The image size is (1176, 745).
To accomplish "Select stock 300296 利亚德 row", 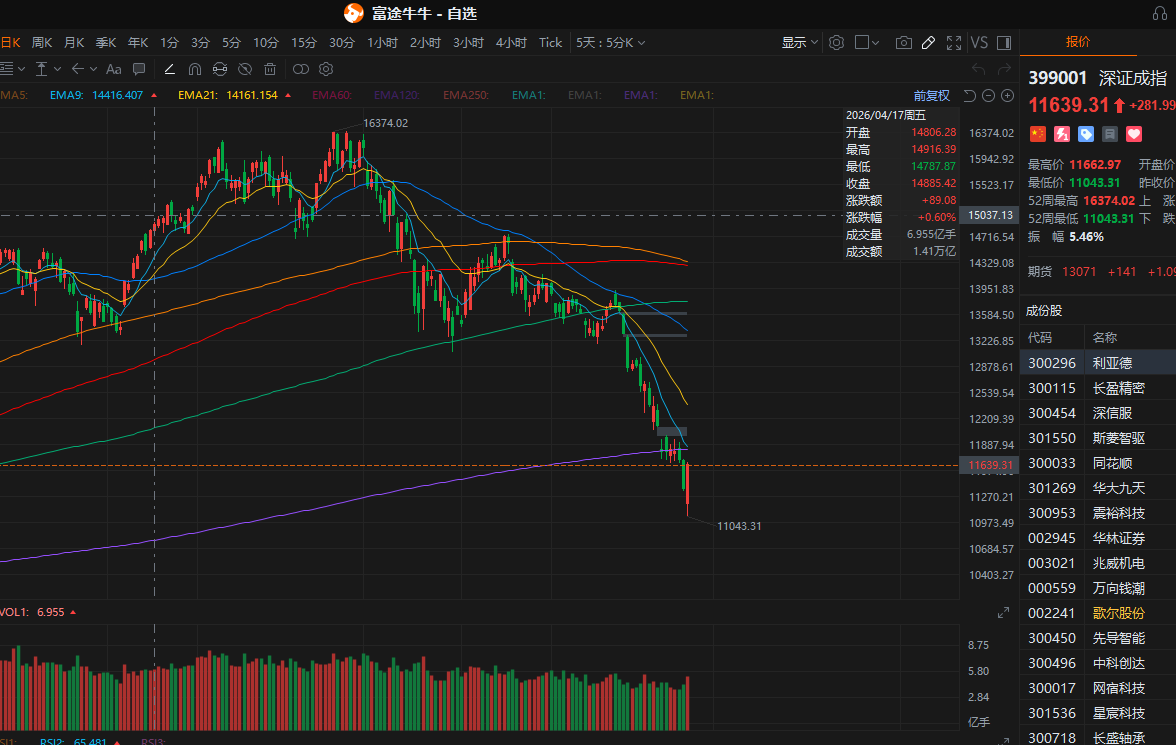I will point(1098,363).
